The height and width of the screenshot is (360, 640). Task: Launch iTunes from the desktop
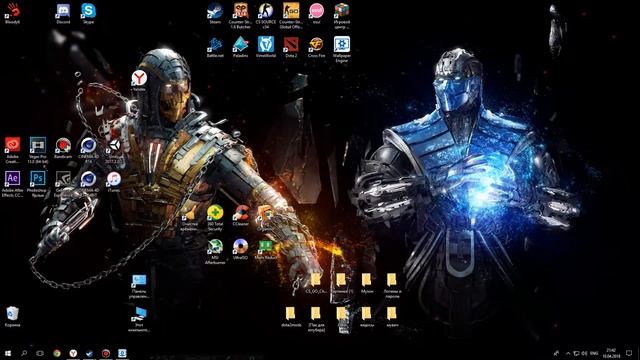[x=113, y=182]
